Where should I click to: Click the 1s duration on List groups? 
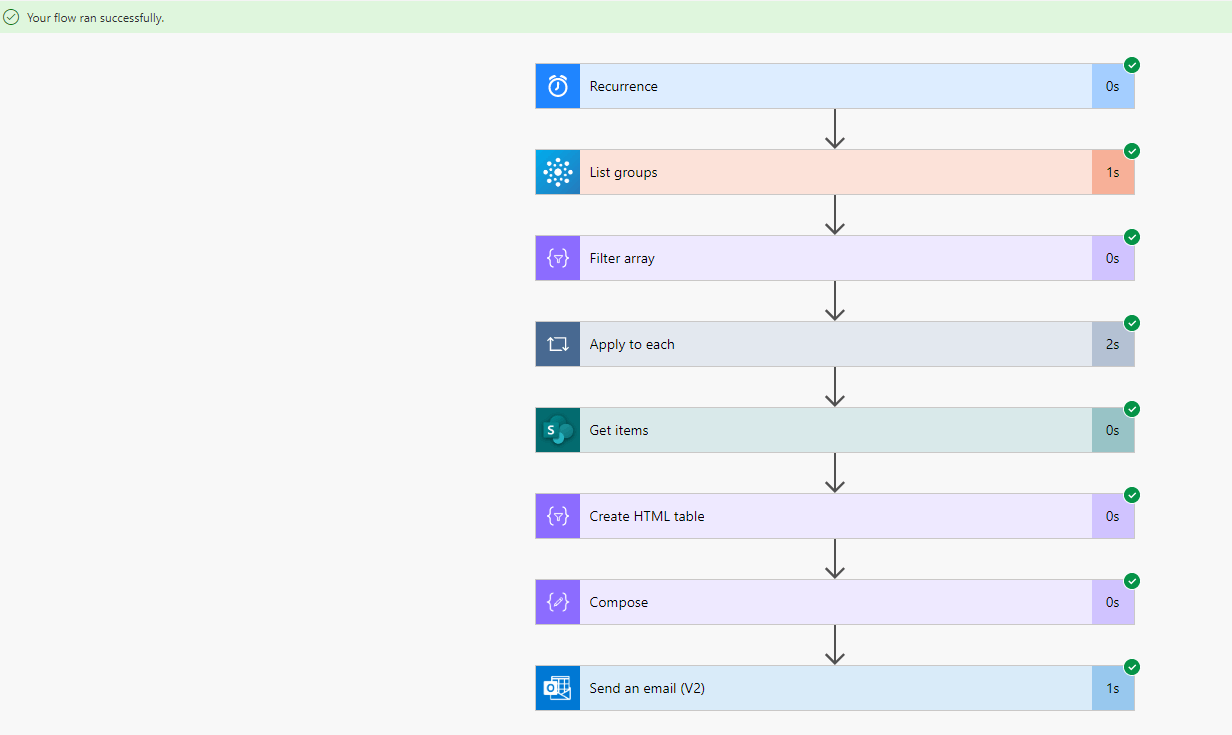1113,172
